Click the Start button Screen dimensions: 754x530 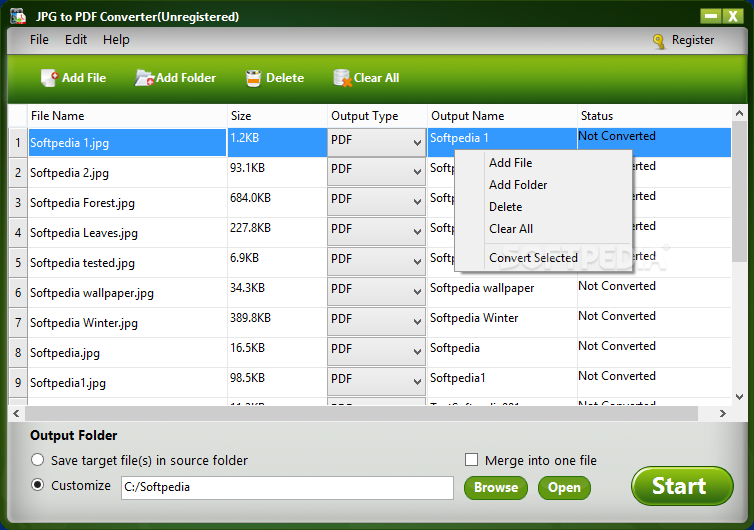point(682,486)
